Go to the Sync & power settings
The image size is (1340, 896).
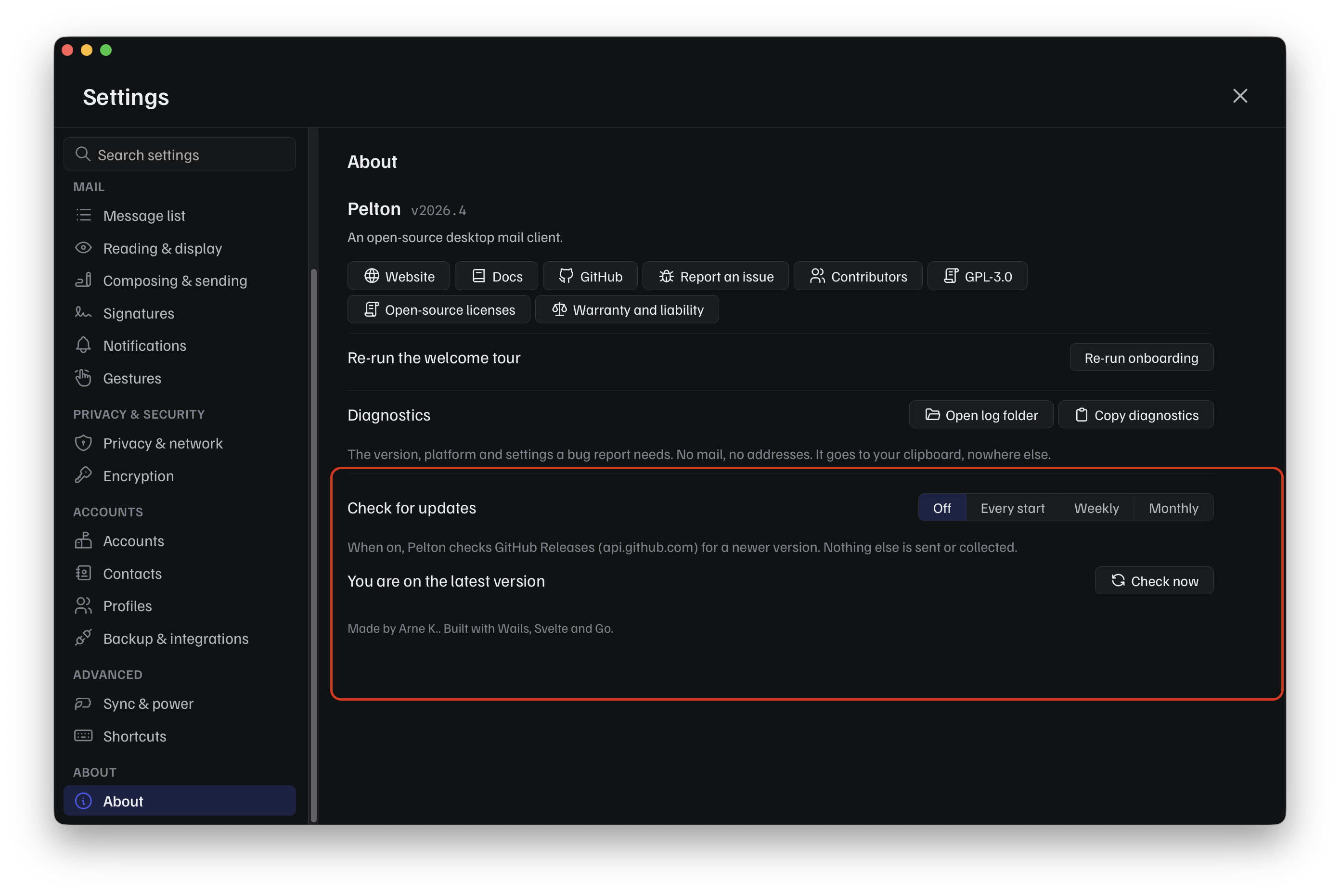pos(180,704)
